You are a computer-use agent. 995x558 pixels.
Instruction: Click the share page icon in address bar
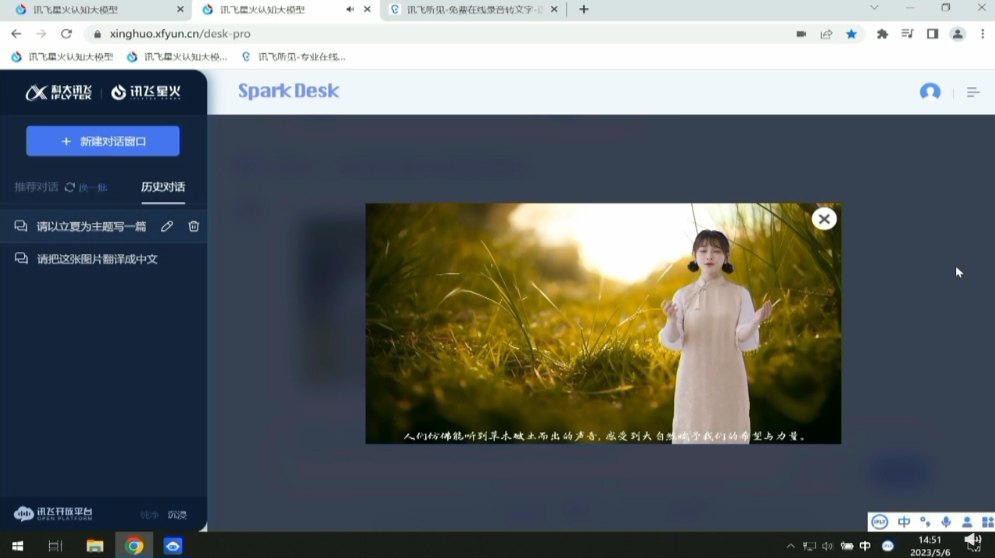(826, 34)
